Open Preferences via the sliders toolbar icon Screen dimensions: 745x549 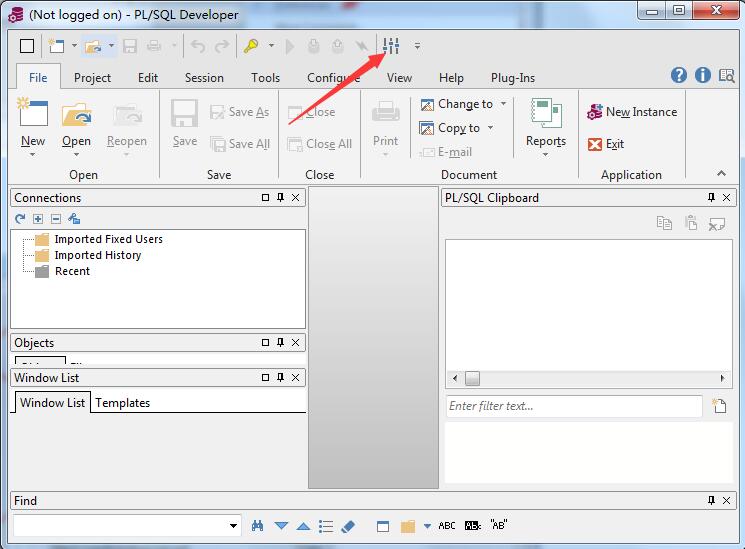[x=391, y=46]
